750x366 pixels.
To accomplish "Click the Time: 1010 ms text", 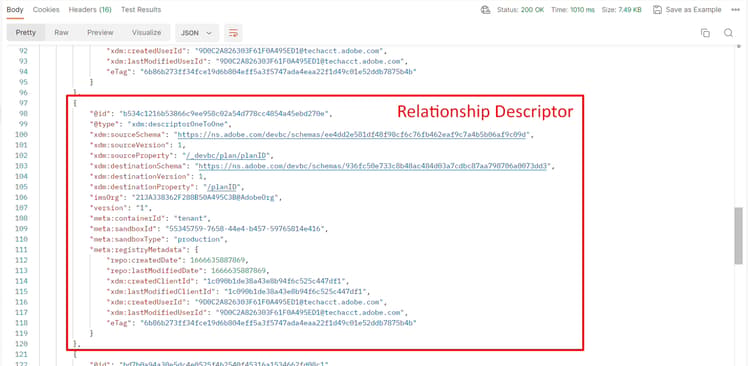I will 573,10.
